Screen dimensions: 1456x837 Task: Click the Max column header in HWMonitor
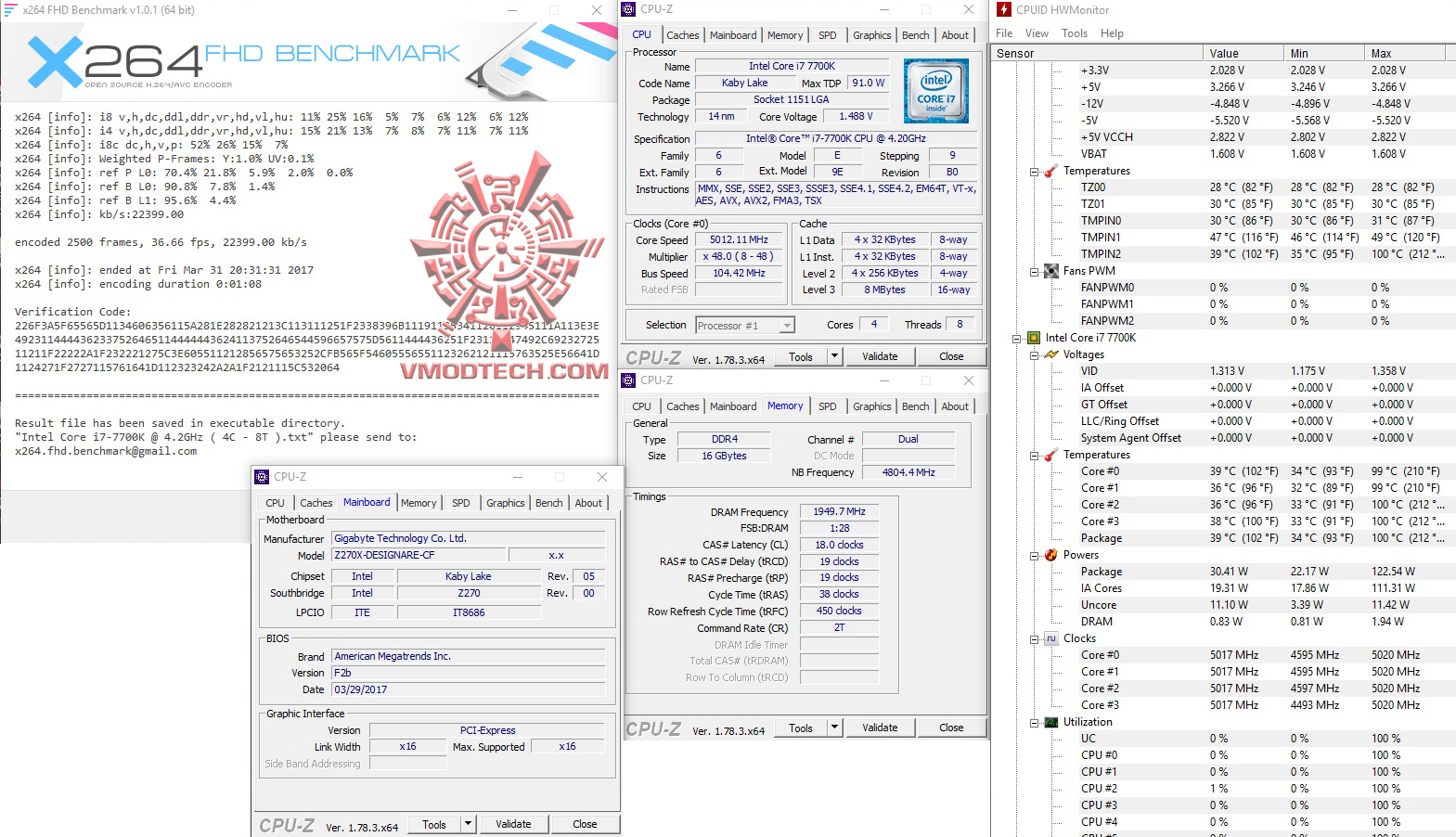pyautogui.click(x=1405, y=53)
